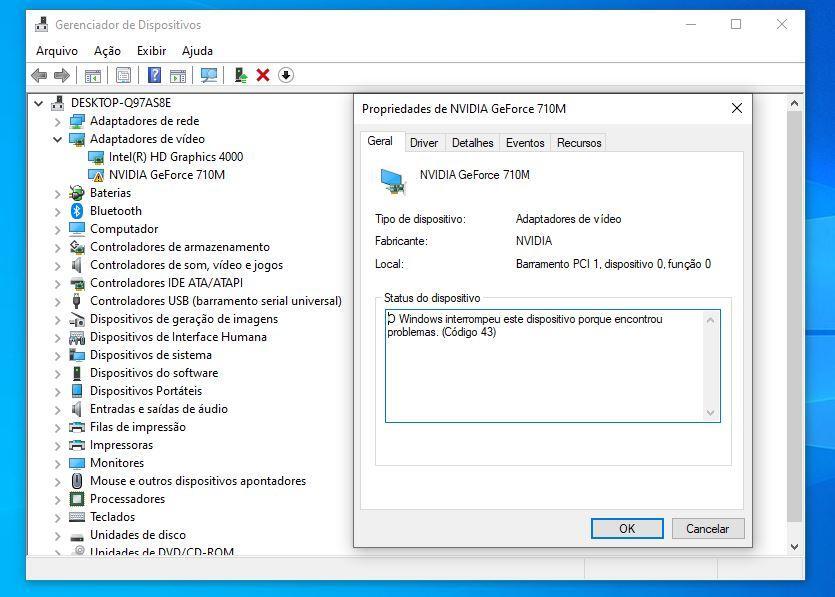Viewport: 835px width, 597px height.
Task: Expand Filas de impressão node
Action: point(58,428)
